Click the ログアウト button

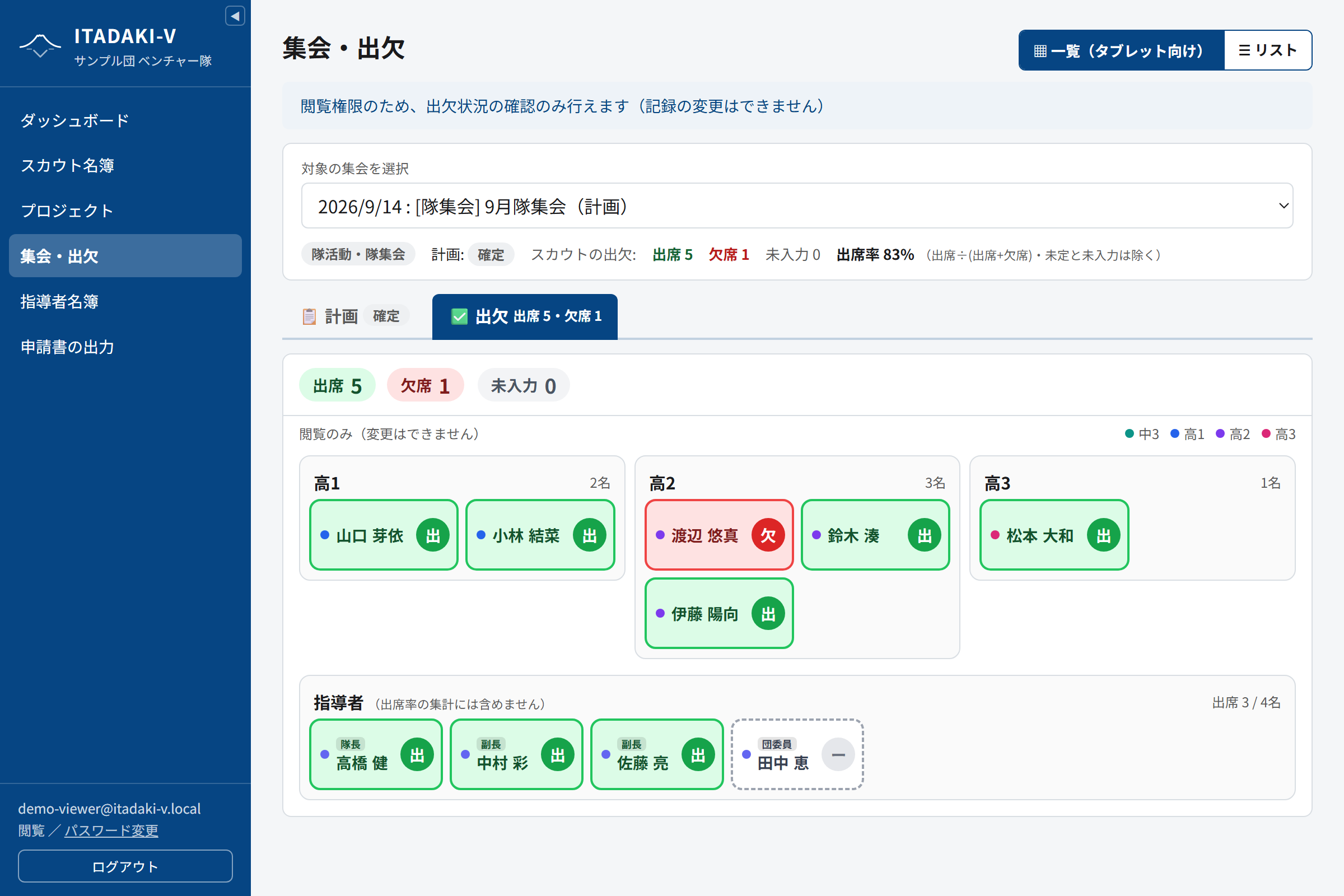click(125, 866)
